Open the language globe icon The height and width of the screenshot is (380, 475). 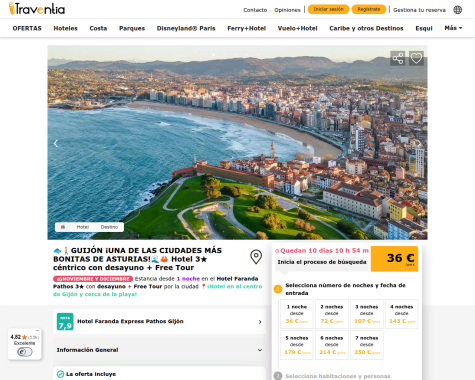click(458, 10)
